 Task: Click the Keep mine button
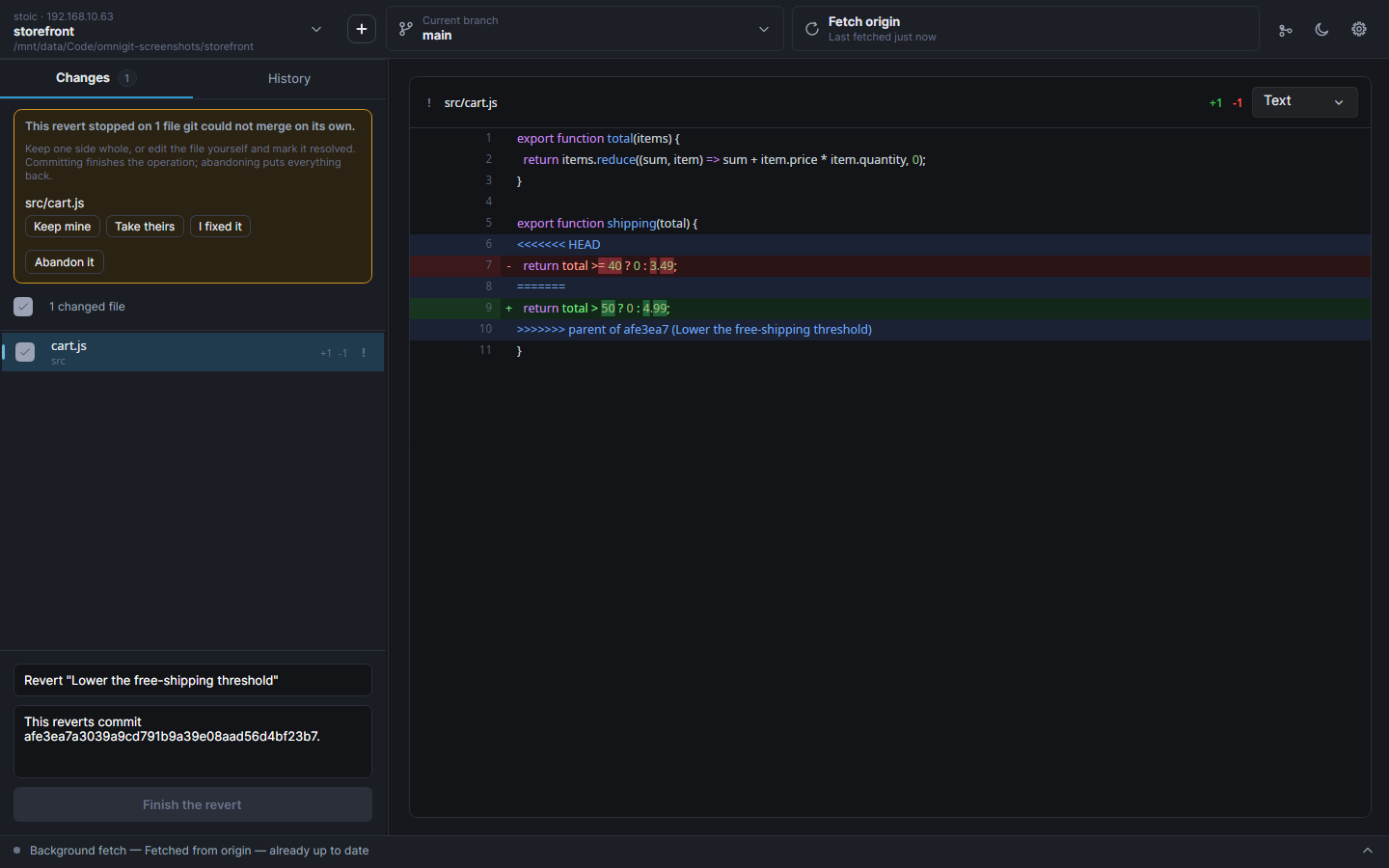(x=62, y=227)
